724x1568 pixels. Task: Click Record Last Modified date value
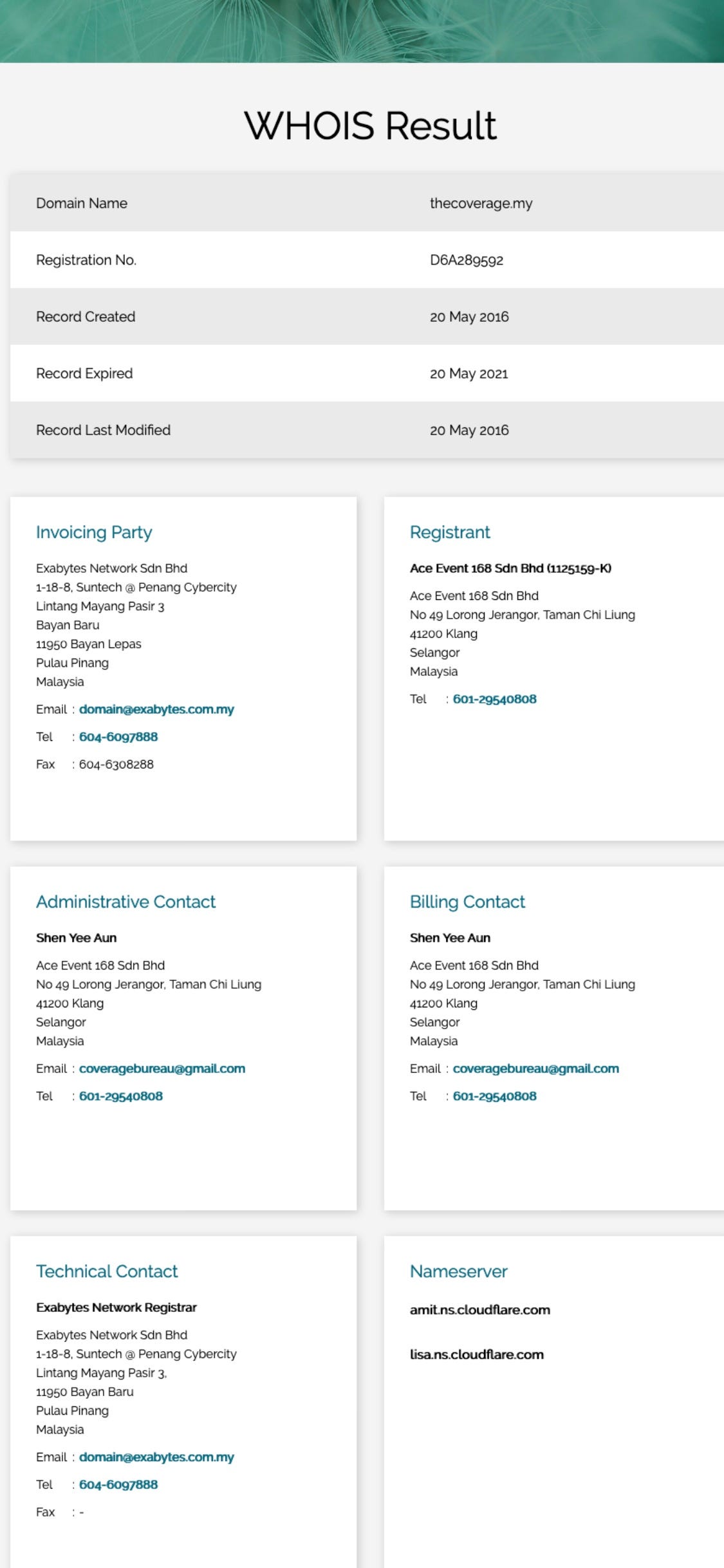tap(469, 430)
